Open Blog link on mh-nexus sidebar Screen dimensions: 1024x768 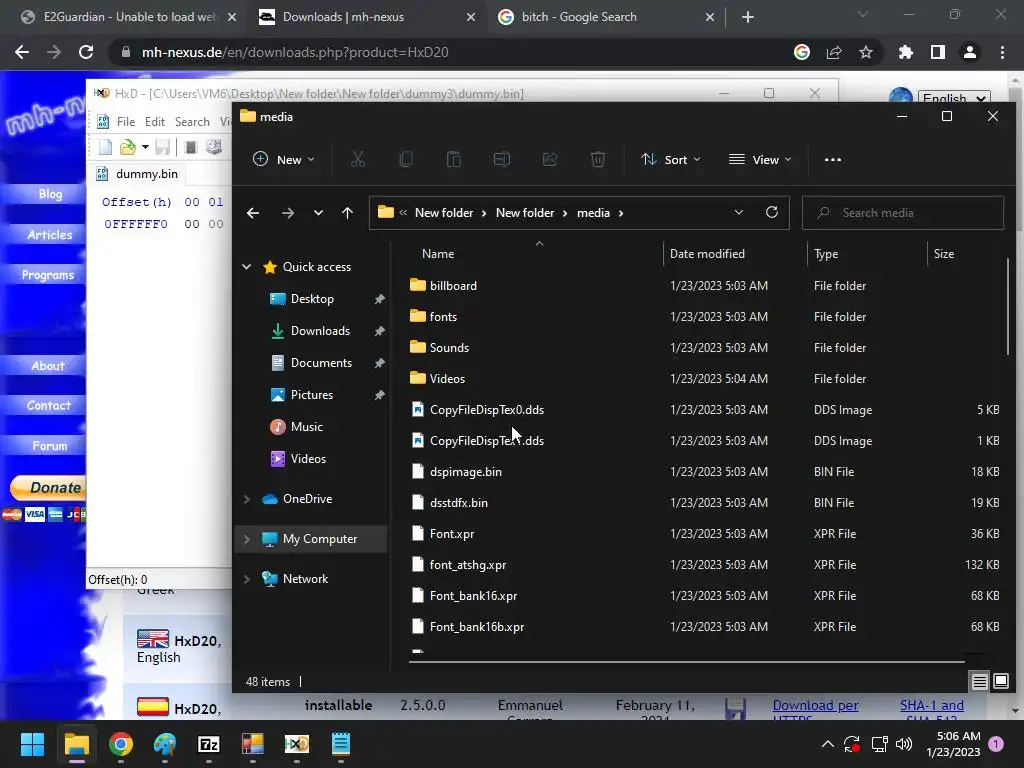[x=50, y=194]
